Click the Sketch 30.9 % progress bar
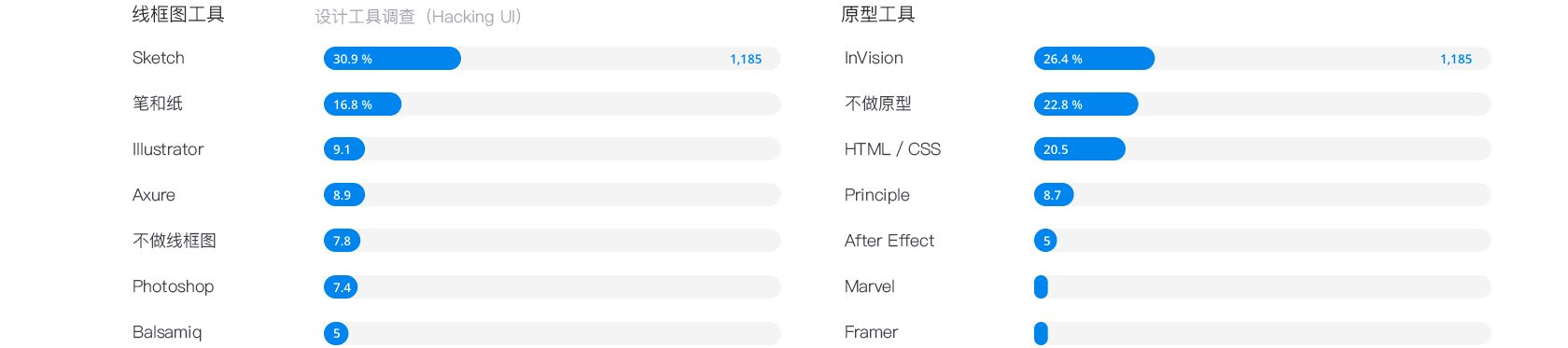This screenshot has width=1568, height=348. (x=392, y=59)
